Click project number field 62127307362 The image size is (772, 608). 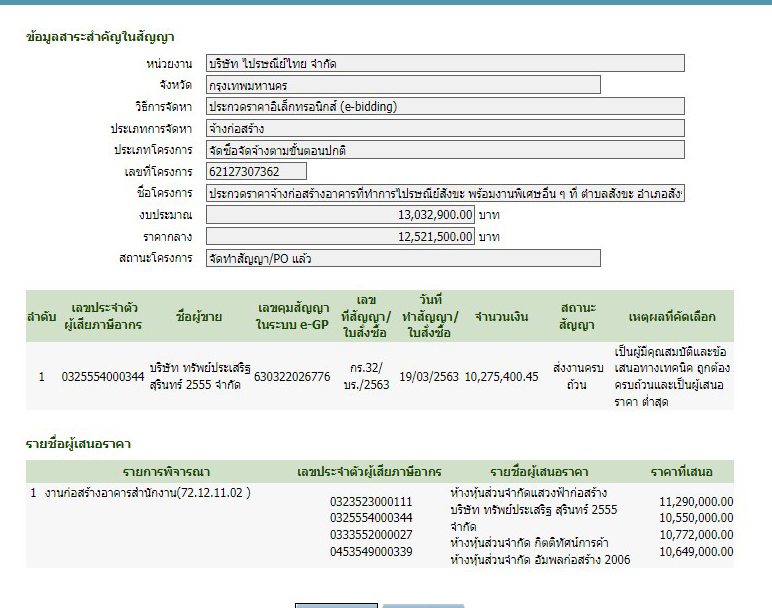tap(255, 171)
